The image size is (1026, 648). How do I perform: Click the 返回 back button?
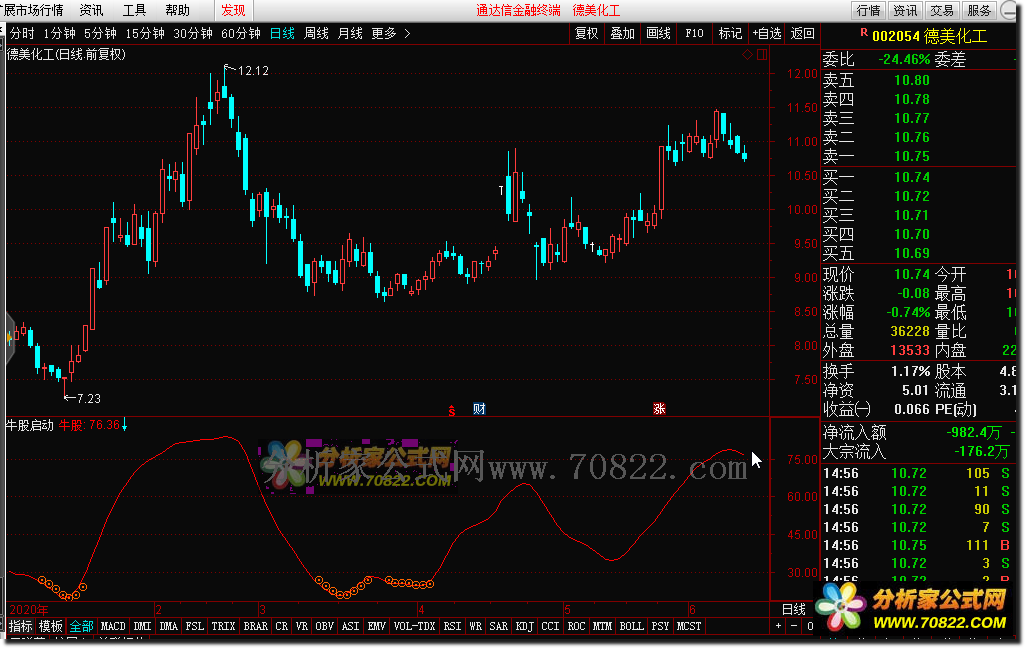point(802,33)
